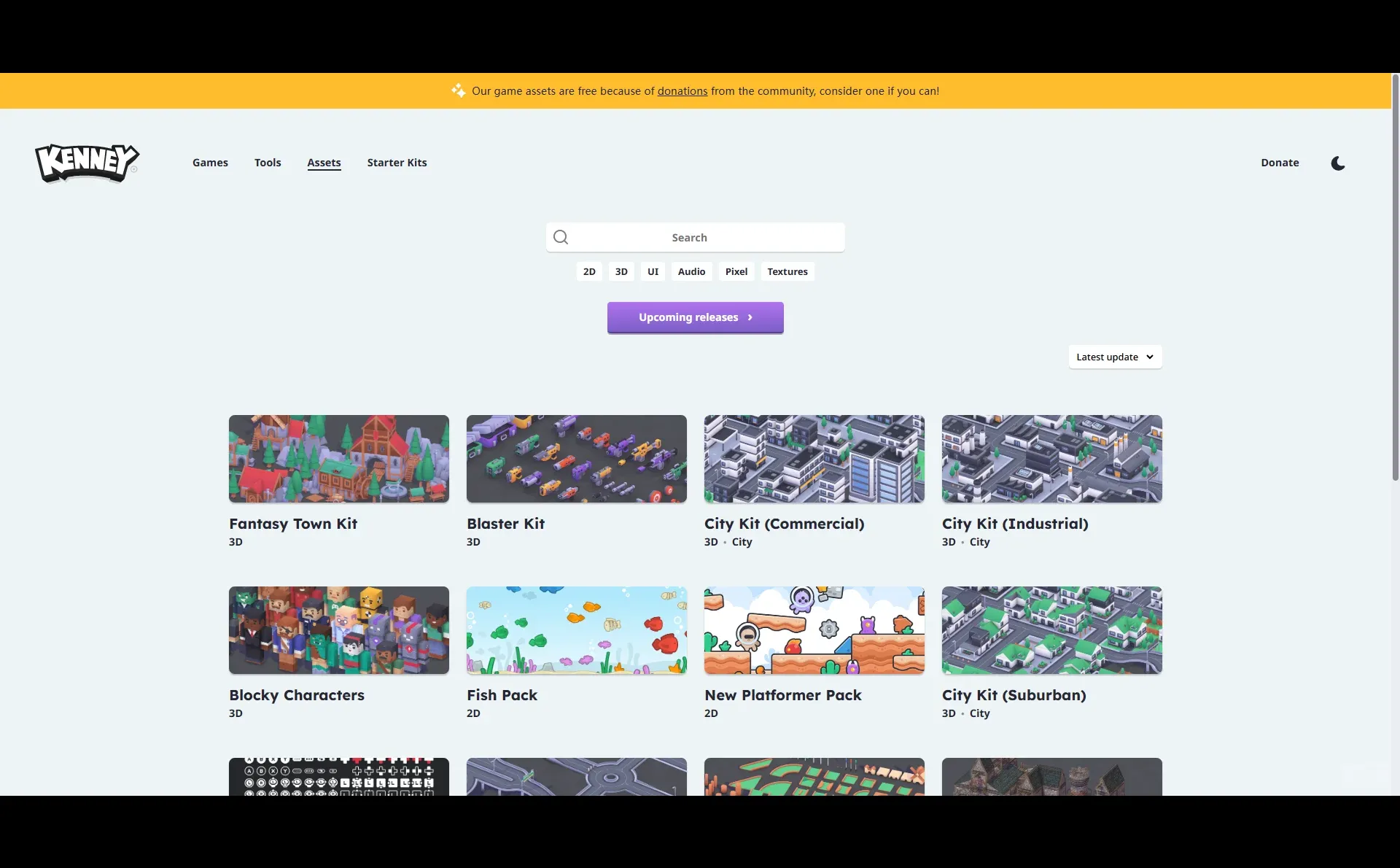Open the Blaster Kit thumbnail

click(x=576, y=459)
